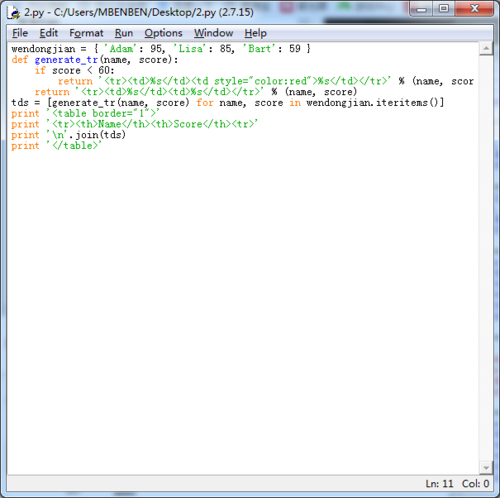500x498 pixels.
Task: Click 'if score < 60:' line
Action: (74, 71)
